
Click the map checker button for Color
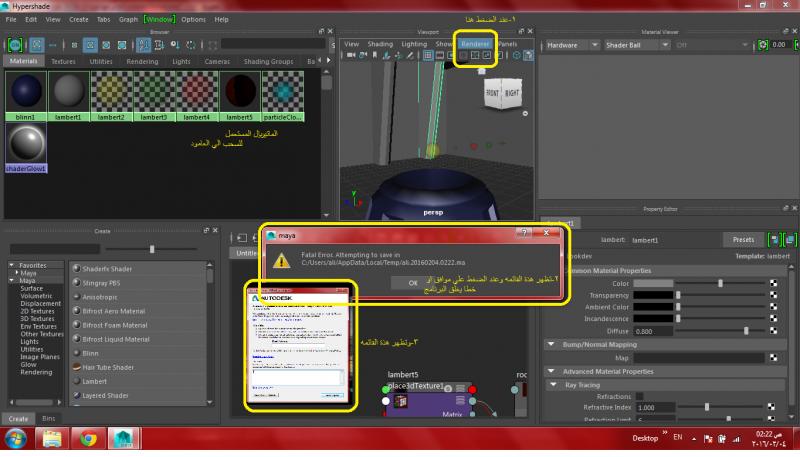pos(774,283)
